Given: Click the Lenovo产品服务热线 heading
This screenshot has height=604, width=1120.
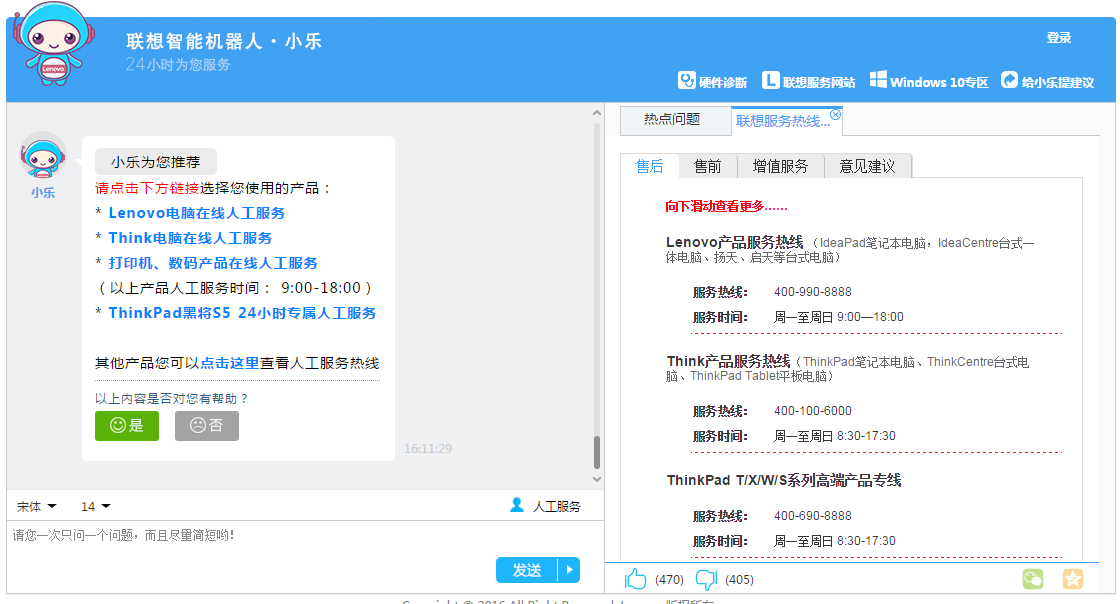Looking at the screenshot, I should click(734, 242).
